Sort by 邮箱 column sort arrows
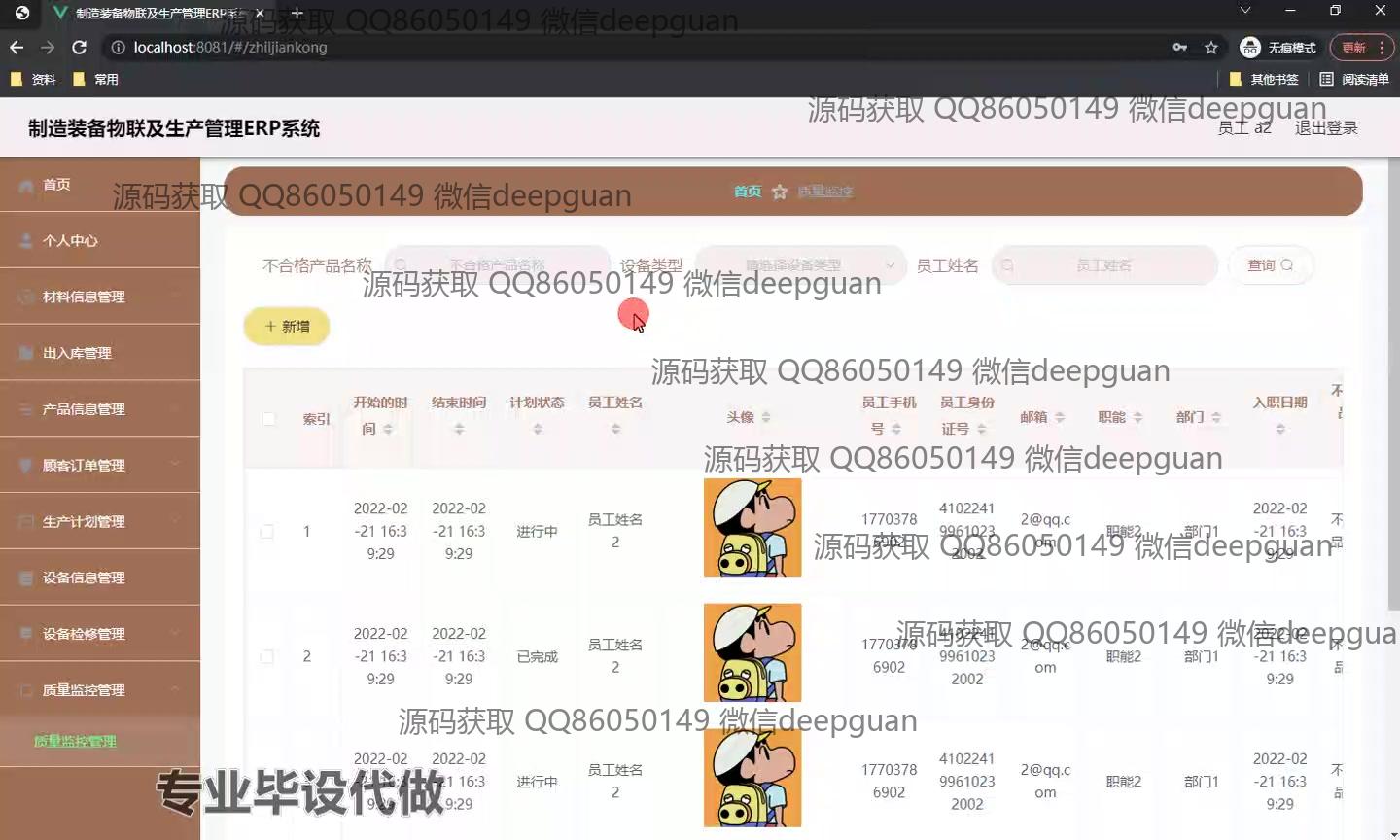Viewport: 1400px width, 840px height. pos(1060,417)
